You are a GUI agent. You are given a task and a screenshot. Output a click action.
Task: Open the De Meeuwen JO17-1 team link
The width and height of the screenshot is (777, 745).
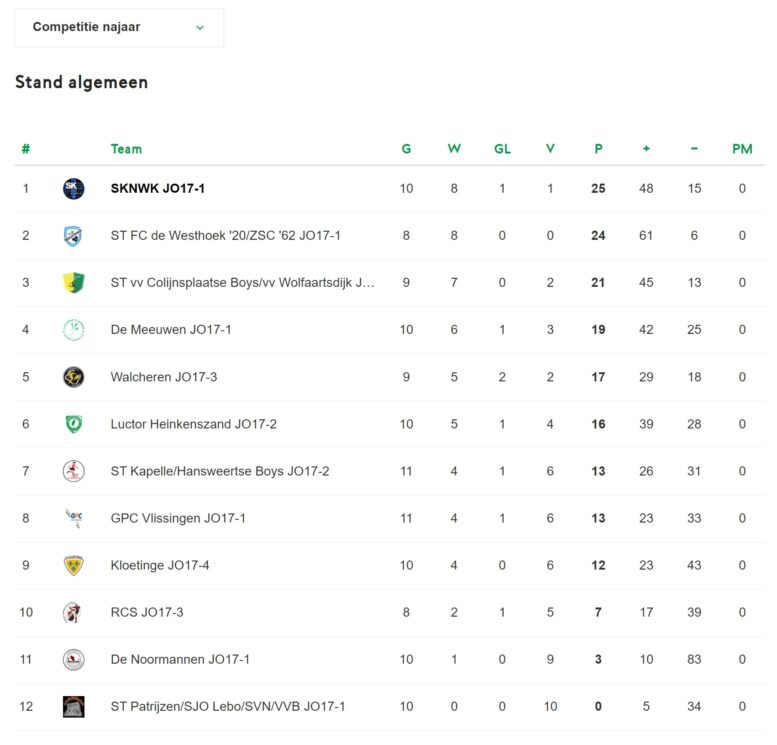point(171,330)
